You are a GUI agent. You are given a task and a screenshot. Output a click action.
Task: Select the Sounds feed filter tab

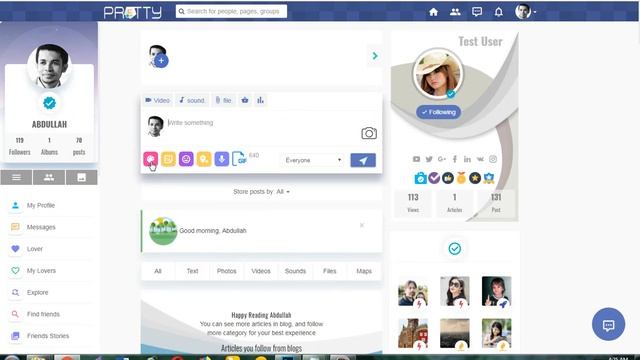[x=295, y=271]
